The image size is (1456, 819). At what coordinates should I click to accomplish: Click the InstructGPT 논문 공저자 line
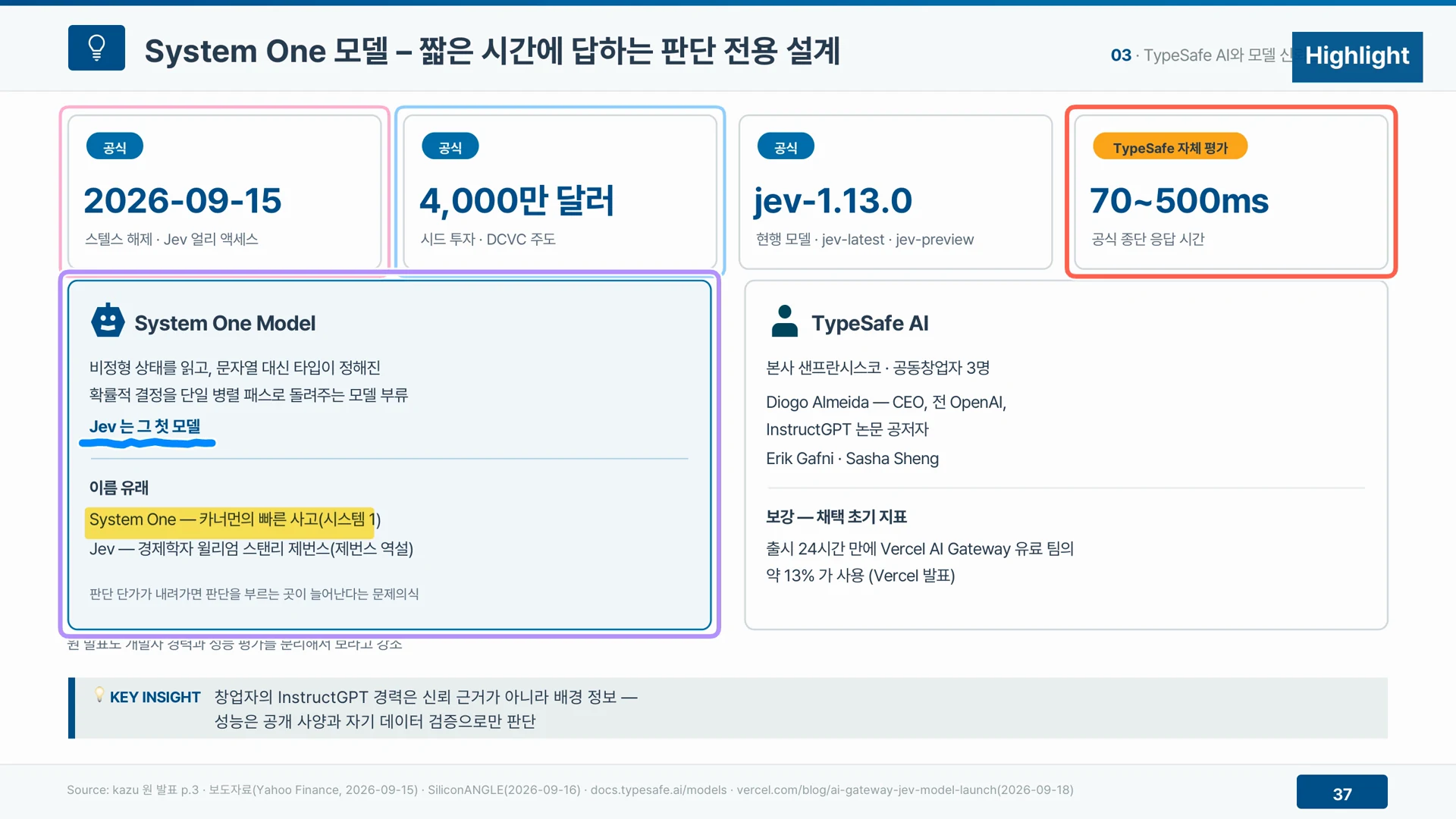(847, 429)
